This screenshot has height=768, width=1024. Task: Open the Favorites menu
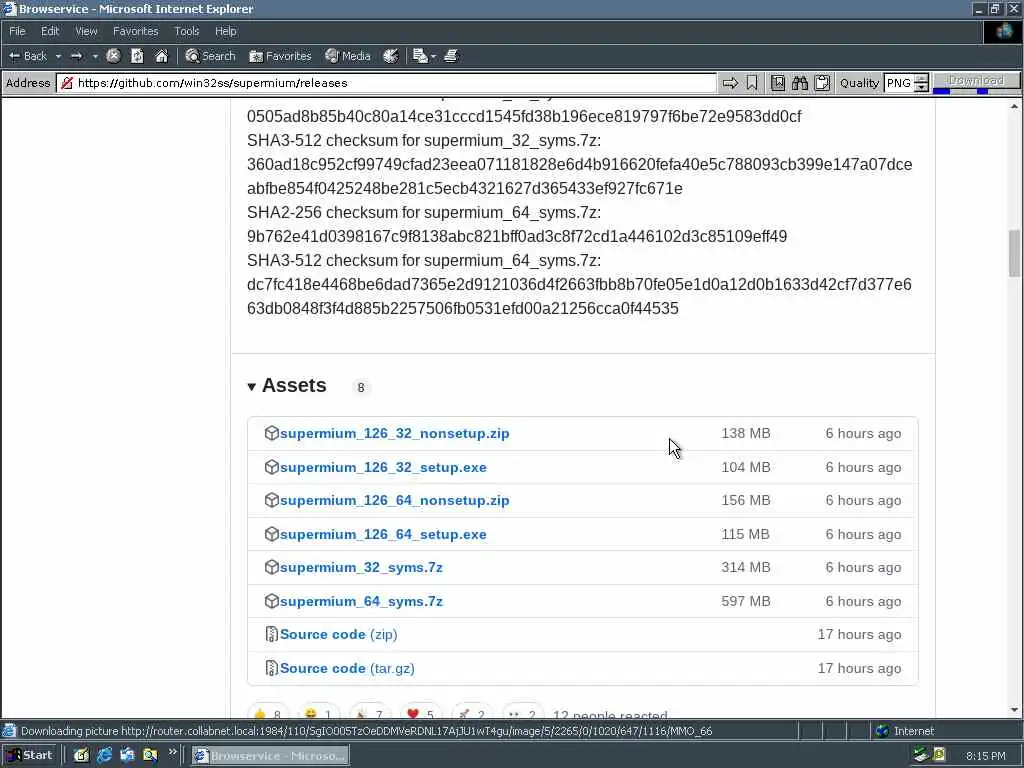(x=135, y=31)
